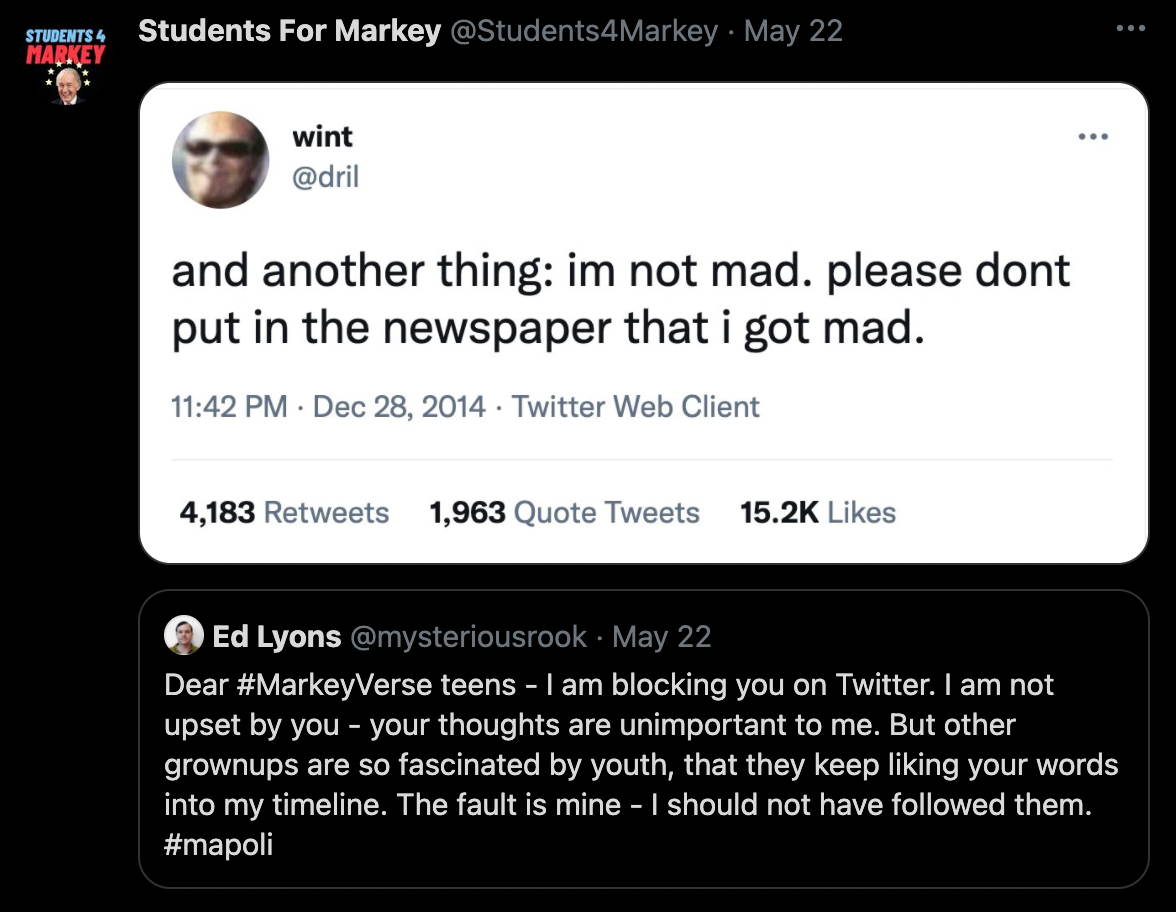Click wint's profile picture
Viewport: 1176px width, 912px height.
pos(221,160)
